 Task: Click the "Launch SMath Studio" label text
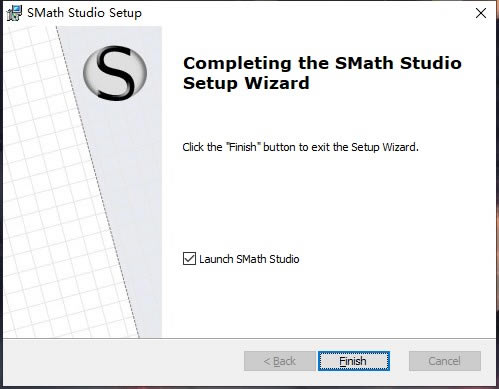coord(249,259)
